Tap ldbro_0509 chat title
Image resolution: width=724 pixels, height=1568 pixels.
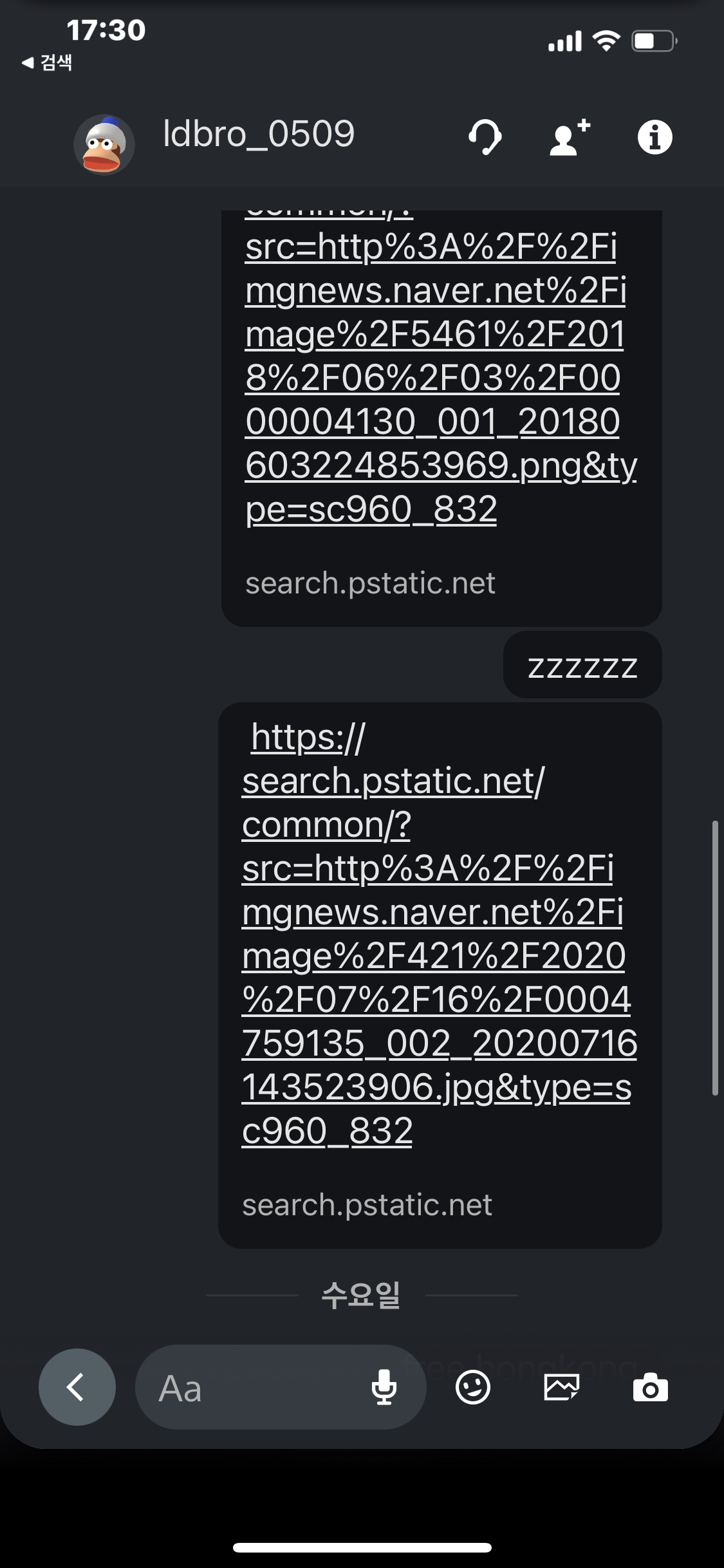pyautogui.click(x=259, y=134)
